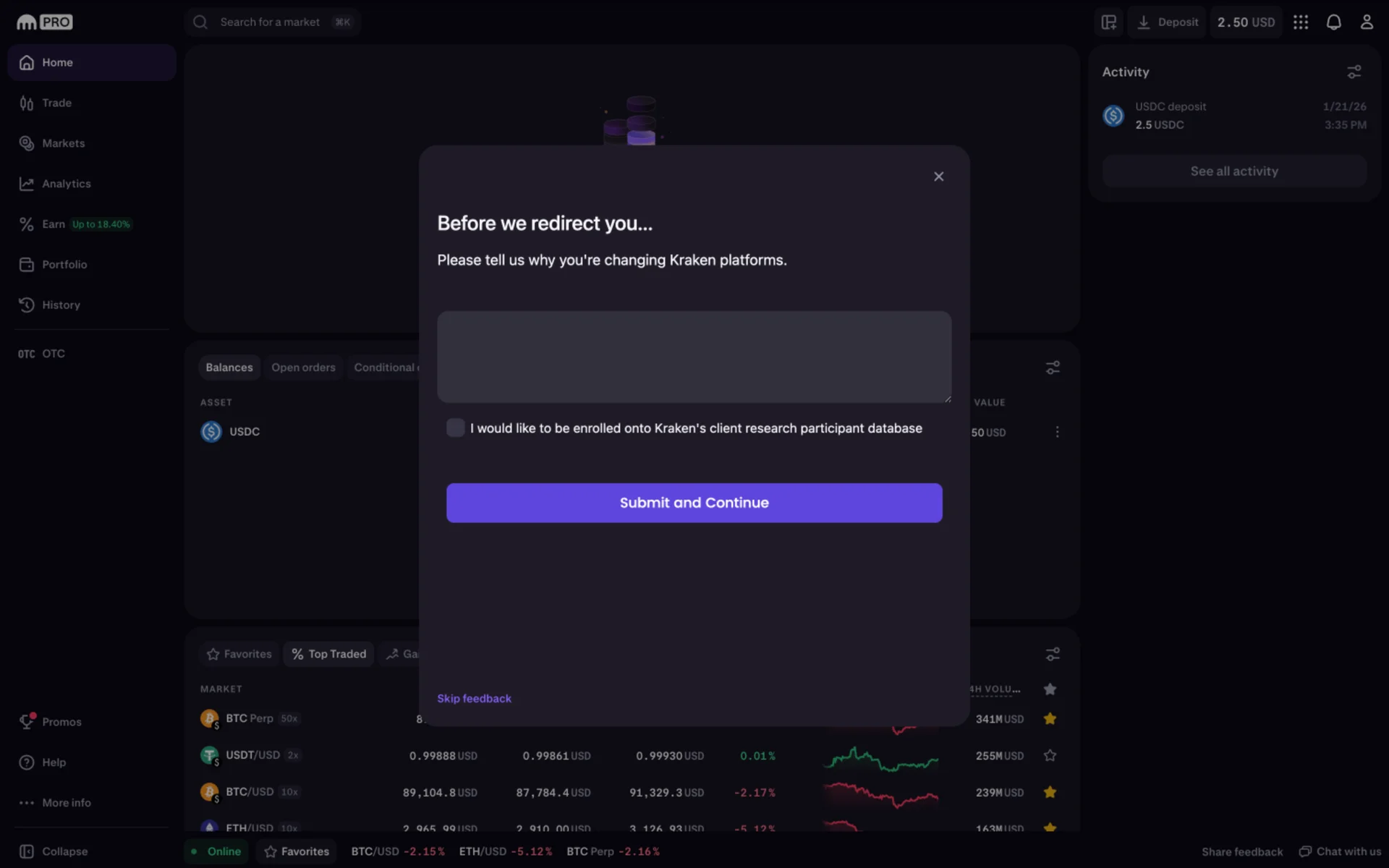Screen dimensions: 1389x868
Task: Open Help from the sidebar
Action: (54, 762)
